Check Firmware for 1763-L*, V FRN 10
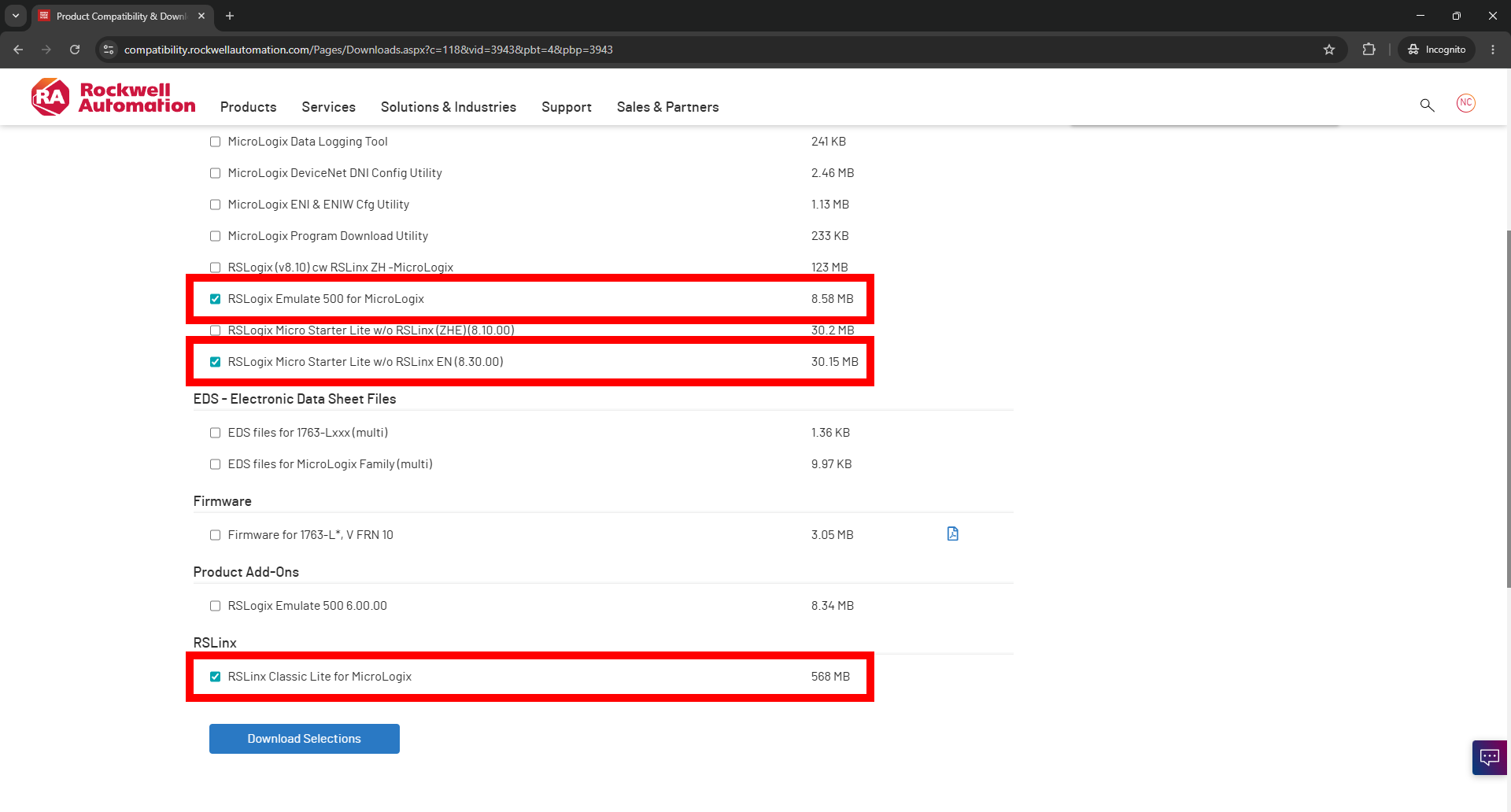 [215, 535]
